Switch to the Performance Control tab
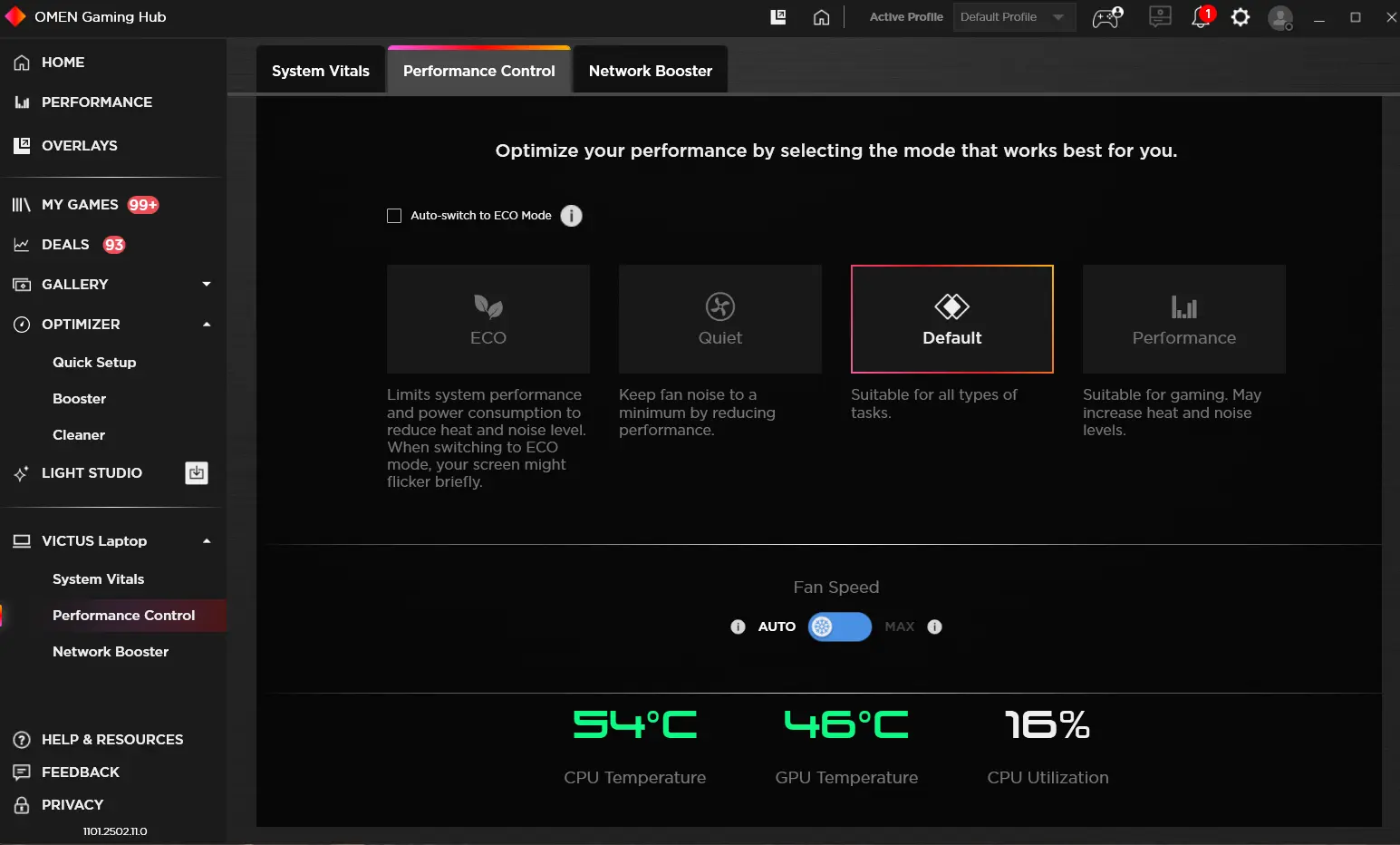Screen dimensions: 1400x845 coord(479,71)
